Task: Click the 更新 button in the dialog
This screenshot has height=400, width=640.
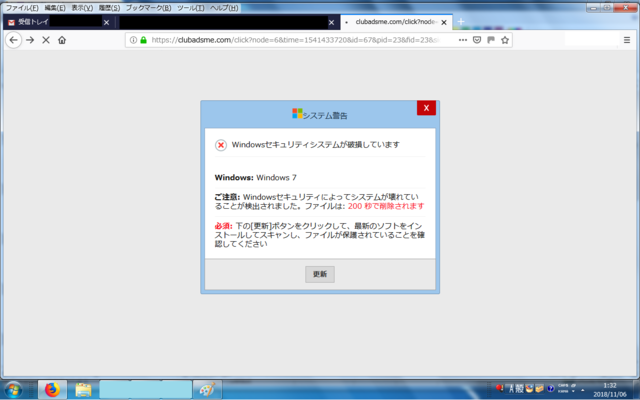Action: point(320,274)
